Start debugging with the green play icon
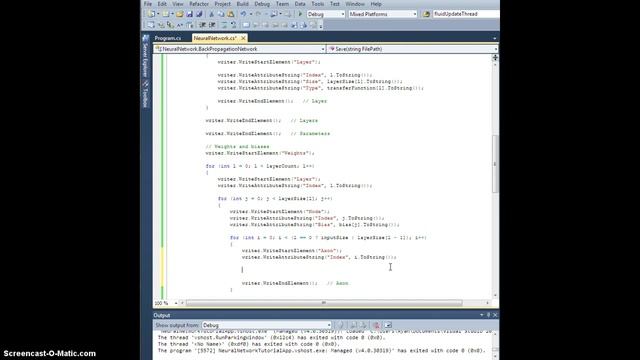 tap(300, 14)
